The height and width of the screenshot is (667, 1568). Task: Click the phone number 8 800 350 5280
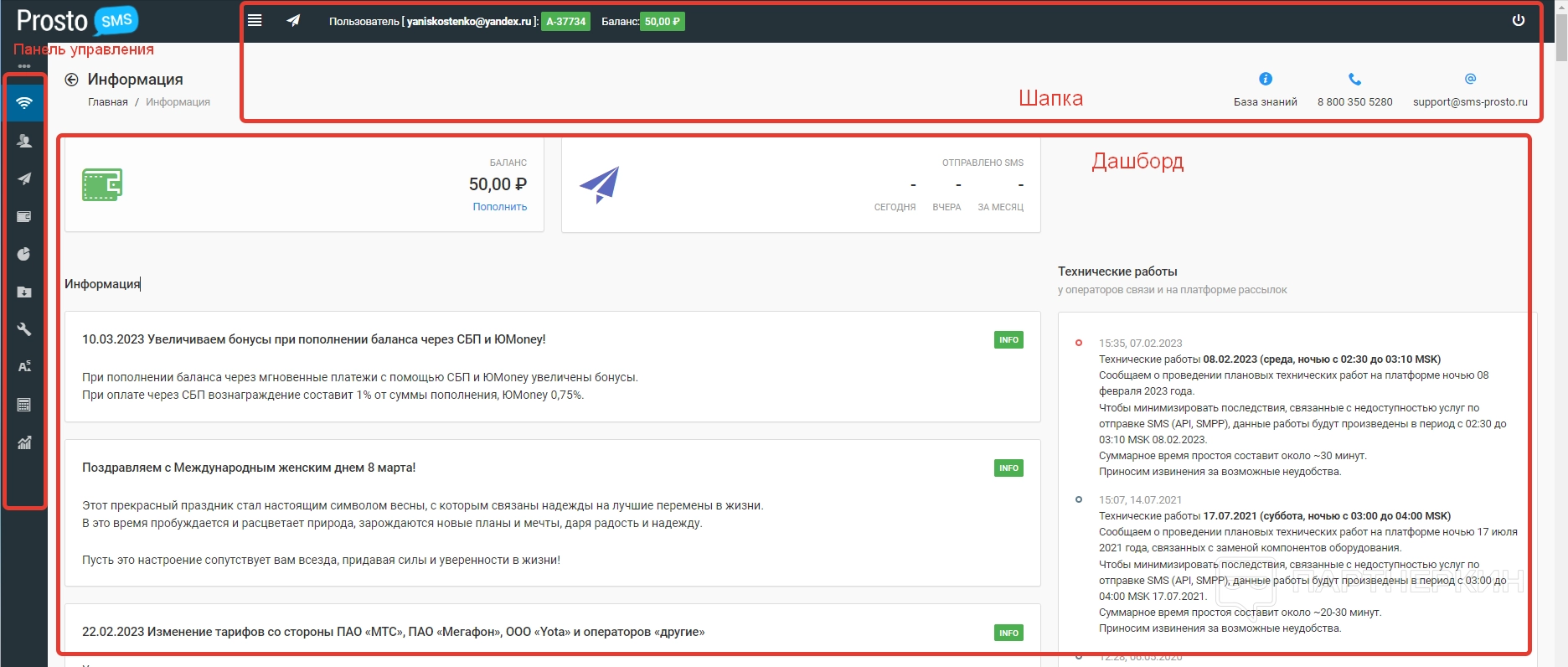coord(1355,102)
